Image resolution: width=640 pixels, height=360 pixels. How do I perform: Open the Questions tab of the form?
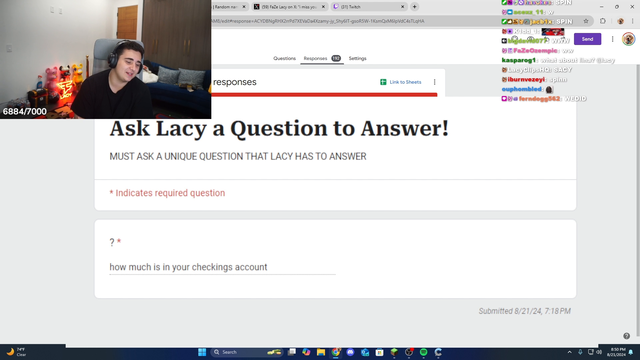pyautogui.click(x=284, y=58)
